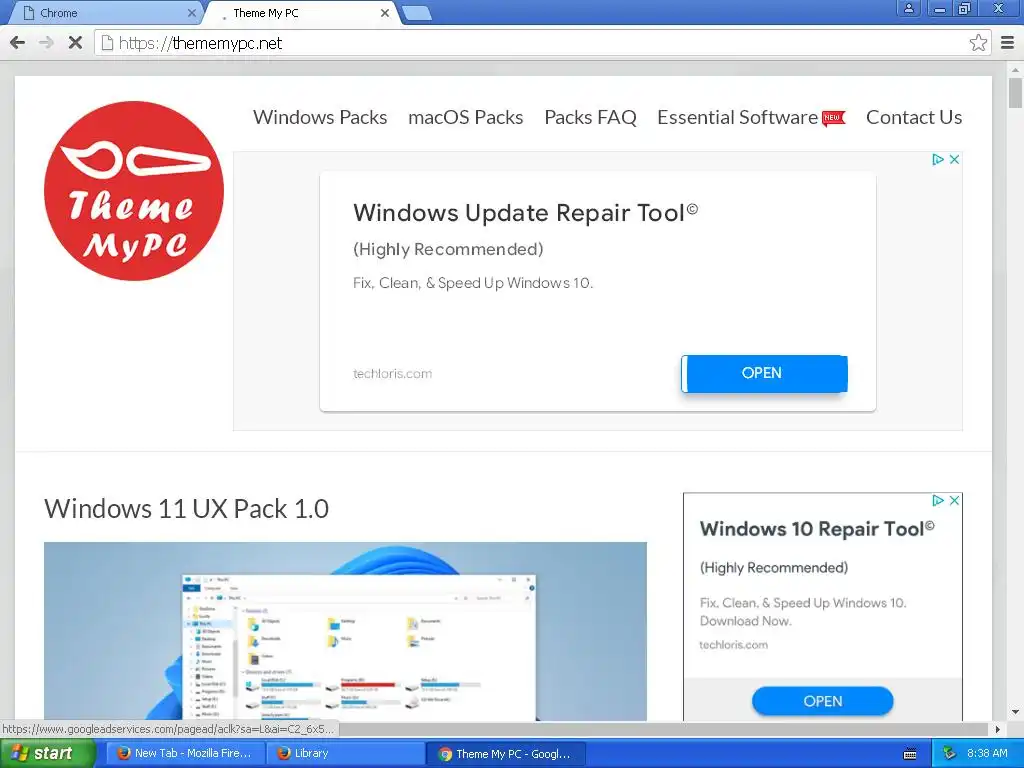Stop page loading with the X button

pos(75,43)
